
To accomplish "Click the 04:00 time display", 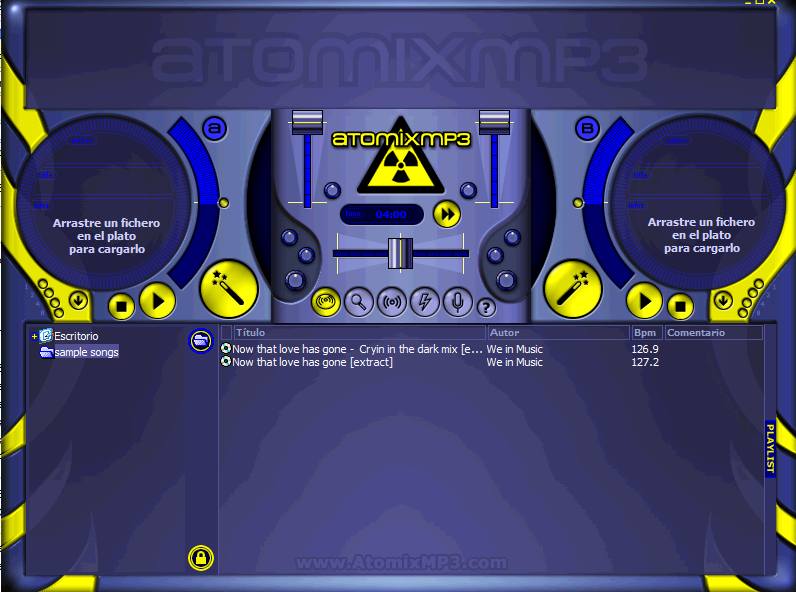I will pos(382,214).
